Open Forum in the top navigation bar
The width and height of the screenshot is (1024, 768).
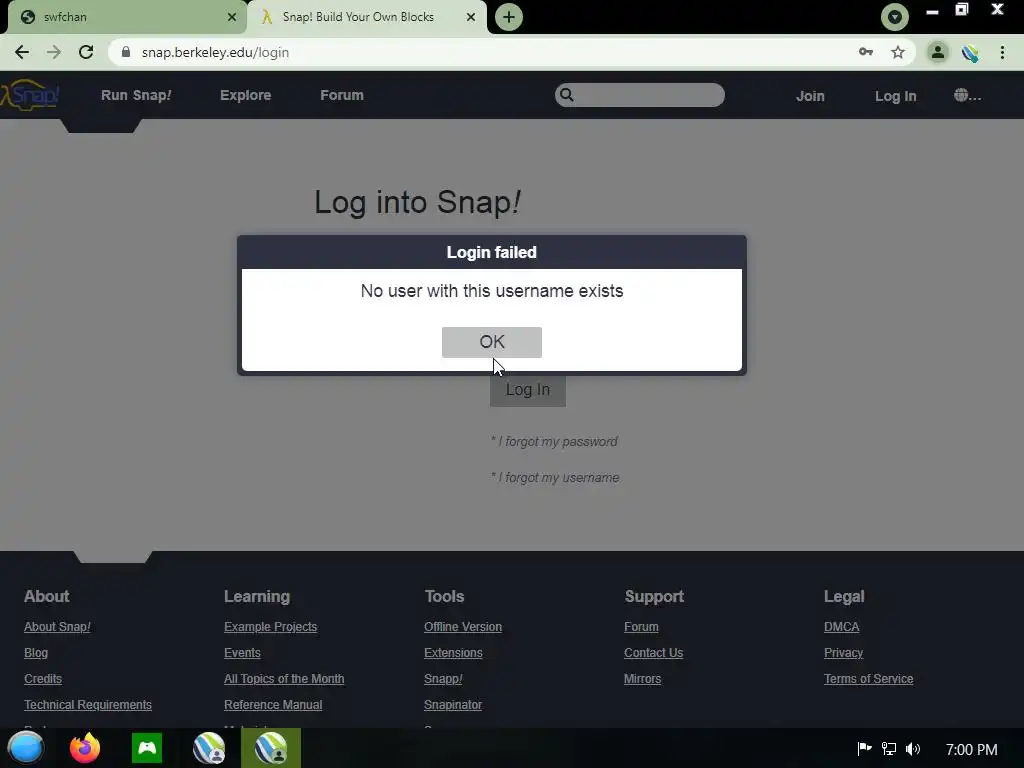pos(342,95)
